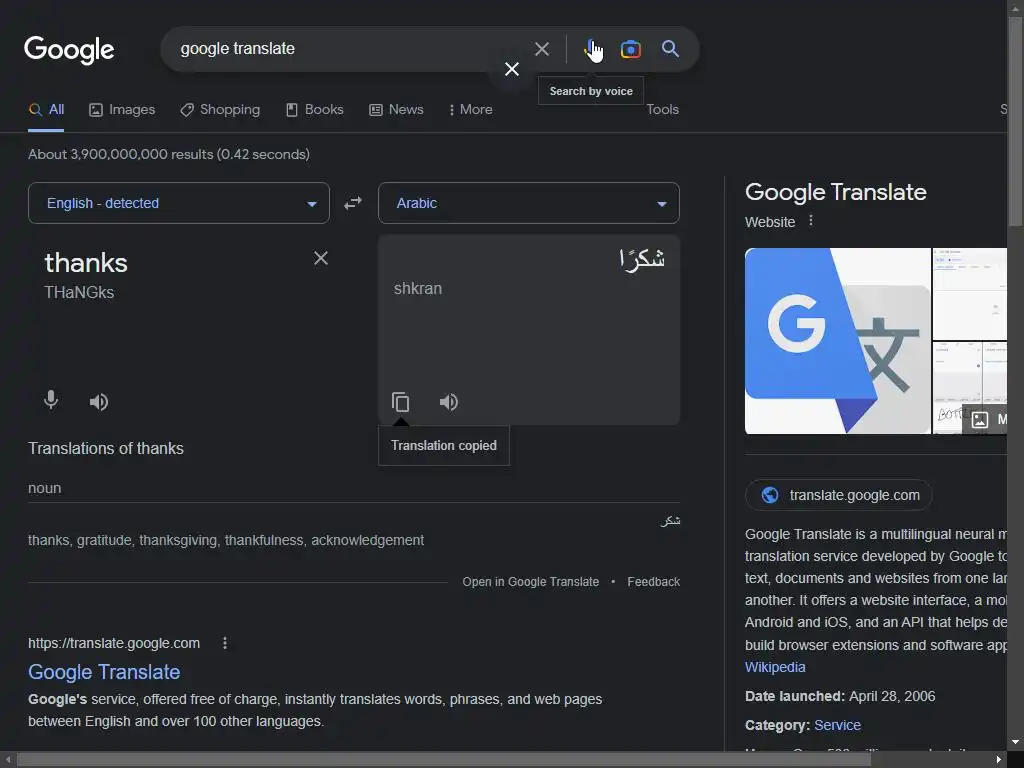Click the synonyms line starting 'thanks, gratitude'

(226, 540)
